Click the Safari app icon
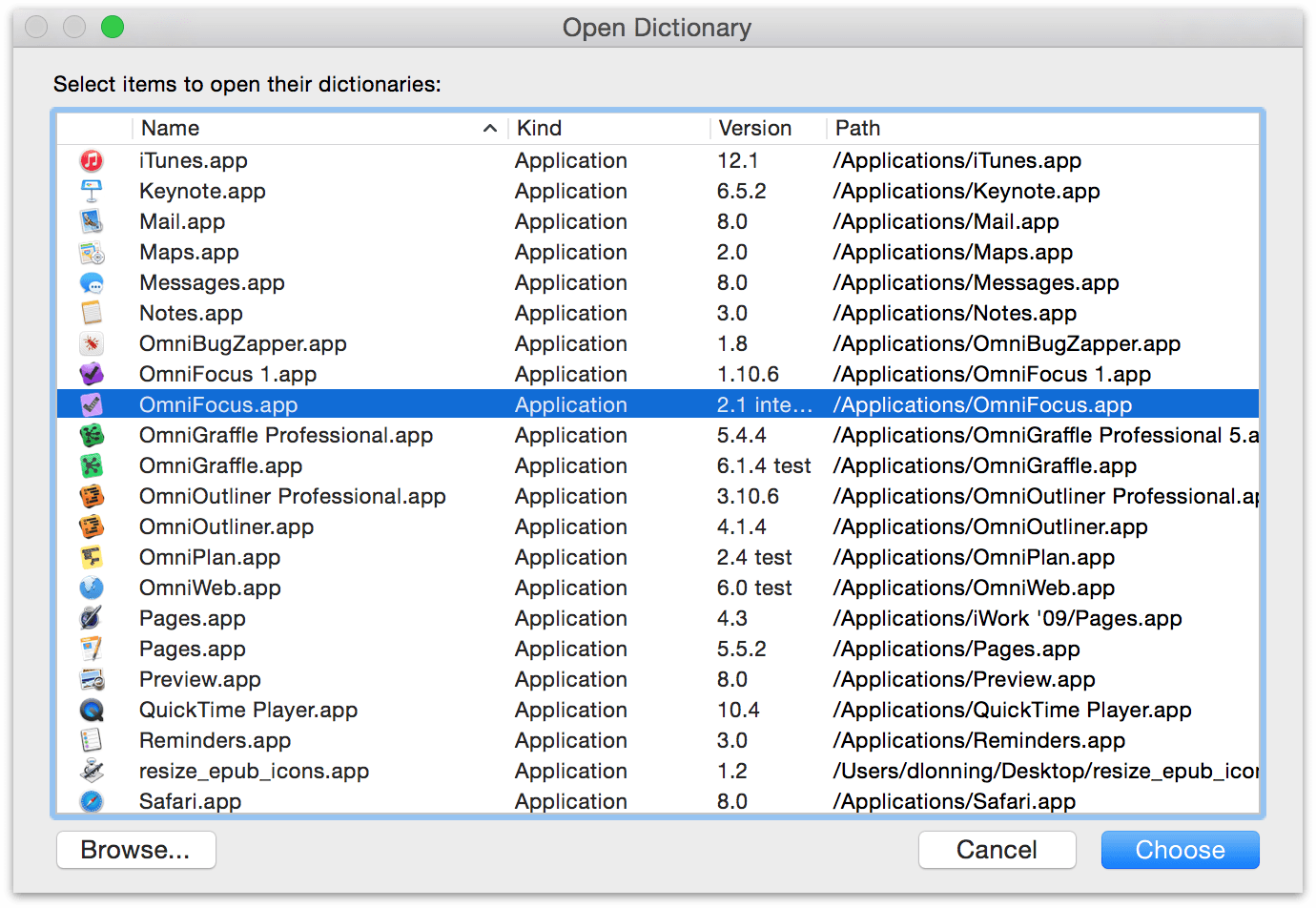The image size is (1316, 908). (92, 801)
